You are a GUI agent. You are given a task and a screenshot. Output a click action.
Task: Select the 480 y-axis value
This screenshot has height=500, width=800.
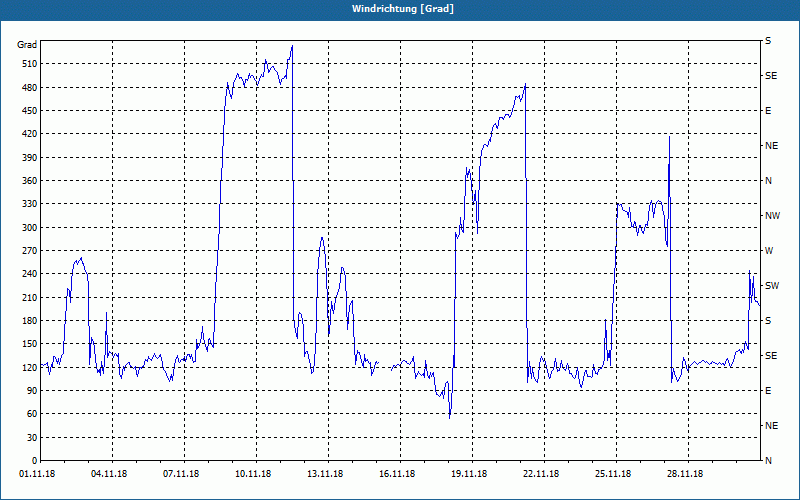click(x=30, y=88)
